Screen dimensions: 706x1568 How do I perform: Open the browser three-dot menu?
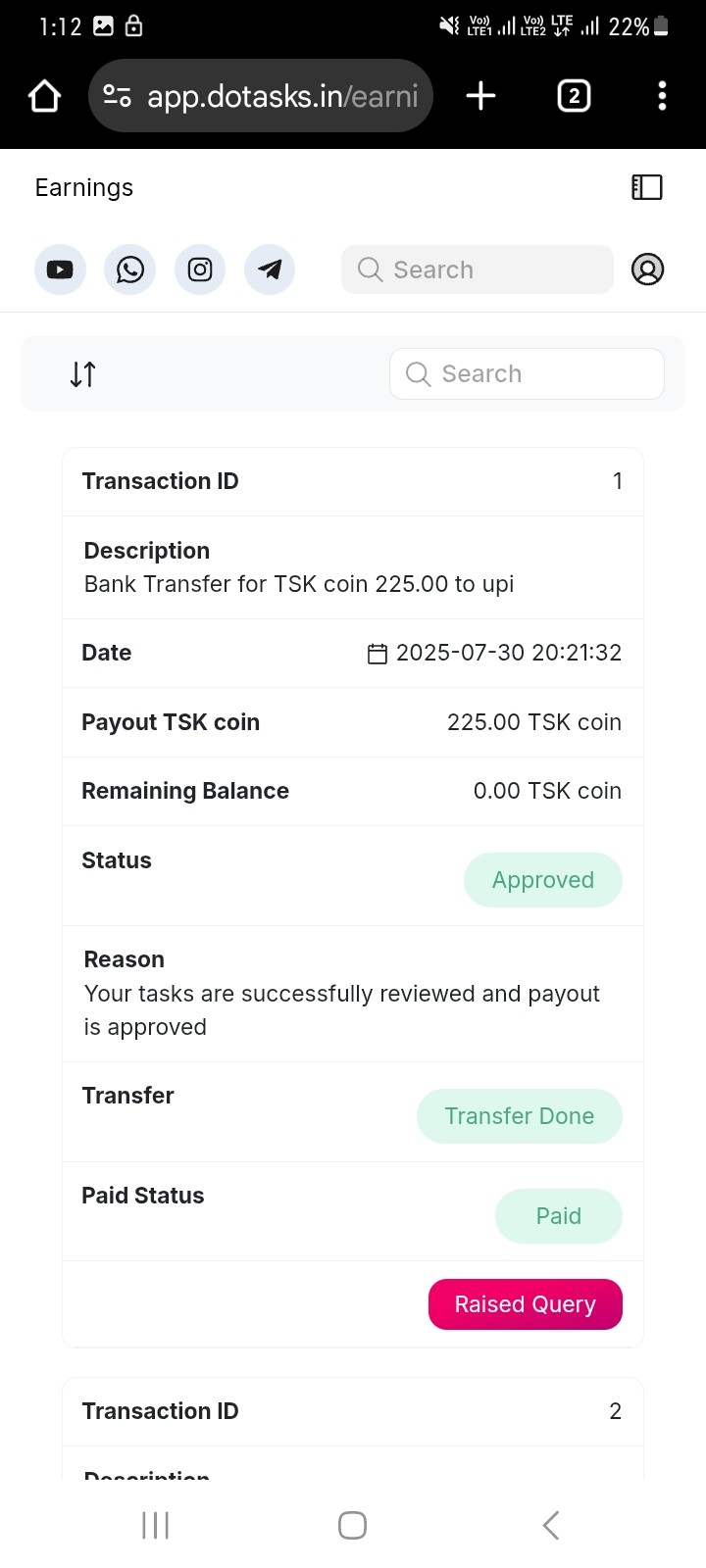click(x=662, y=96)
